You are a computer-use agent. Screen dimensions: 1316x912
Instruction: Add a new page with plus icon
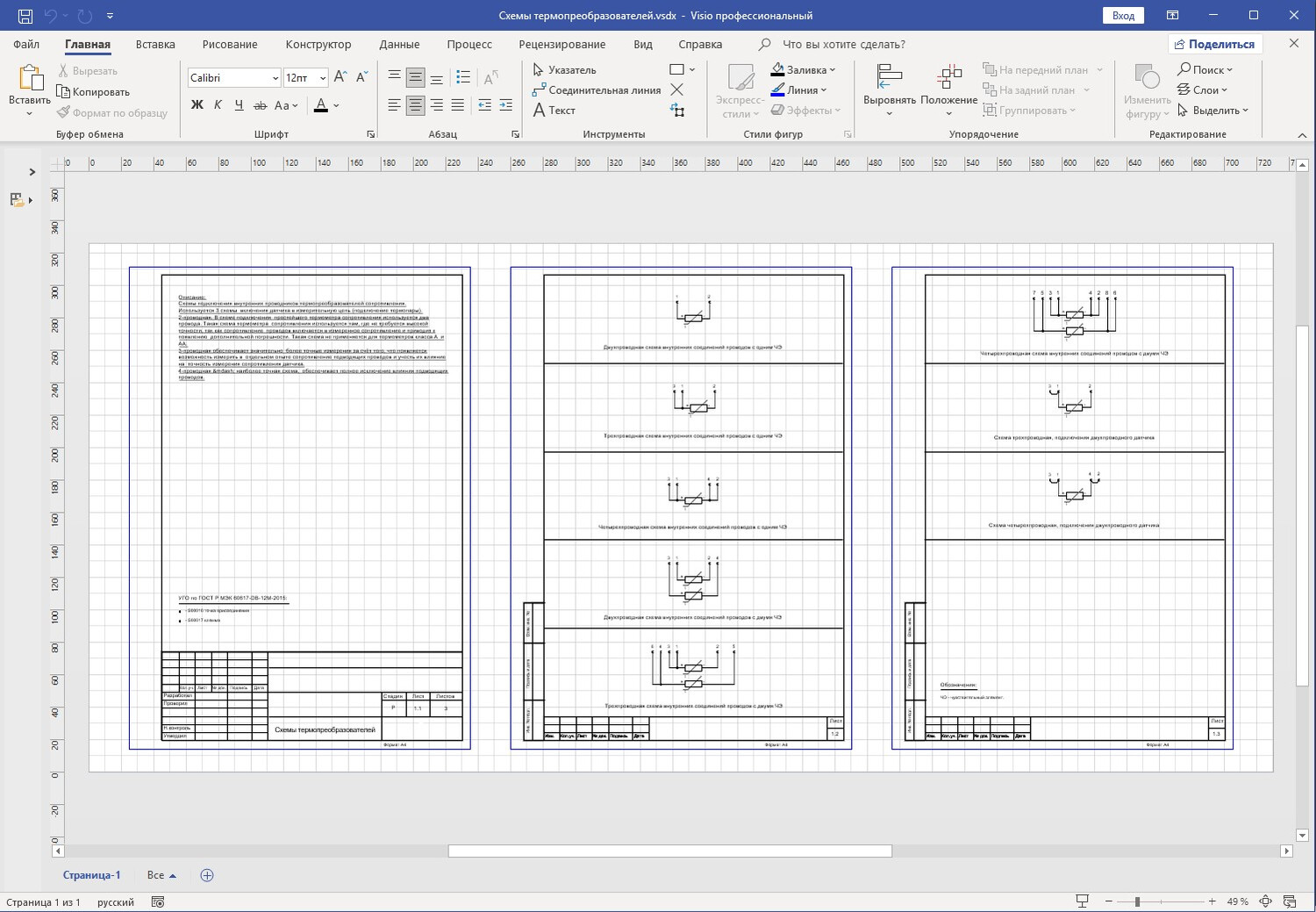pyautogui.click(x=207, y=875)
